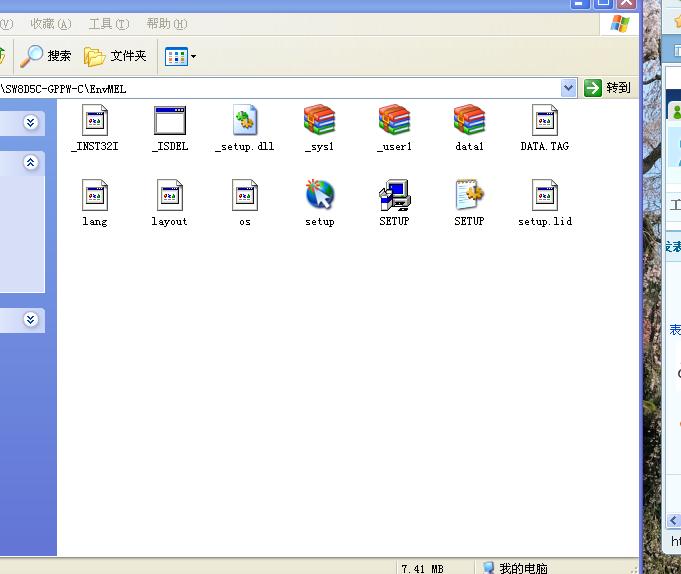Click the 转到 go button

click(609, 88)
